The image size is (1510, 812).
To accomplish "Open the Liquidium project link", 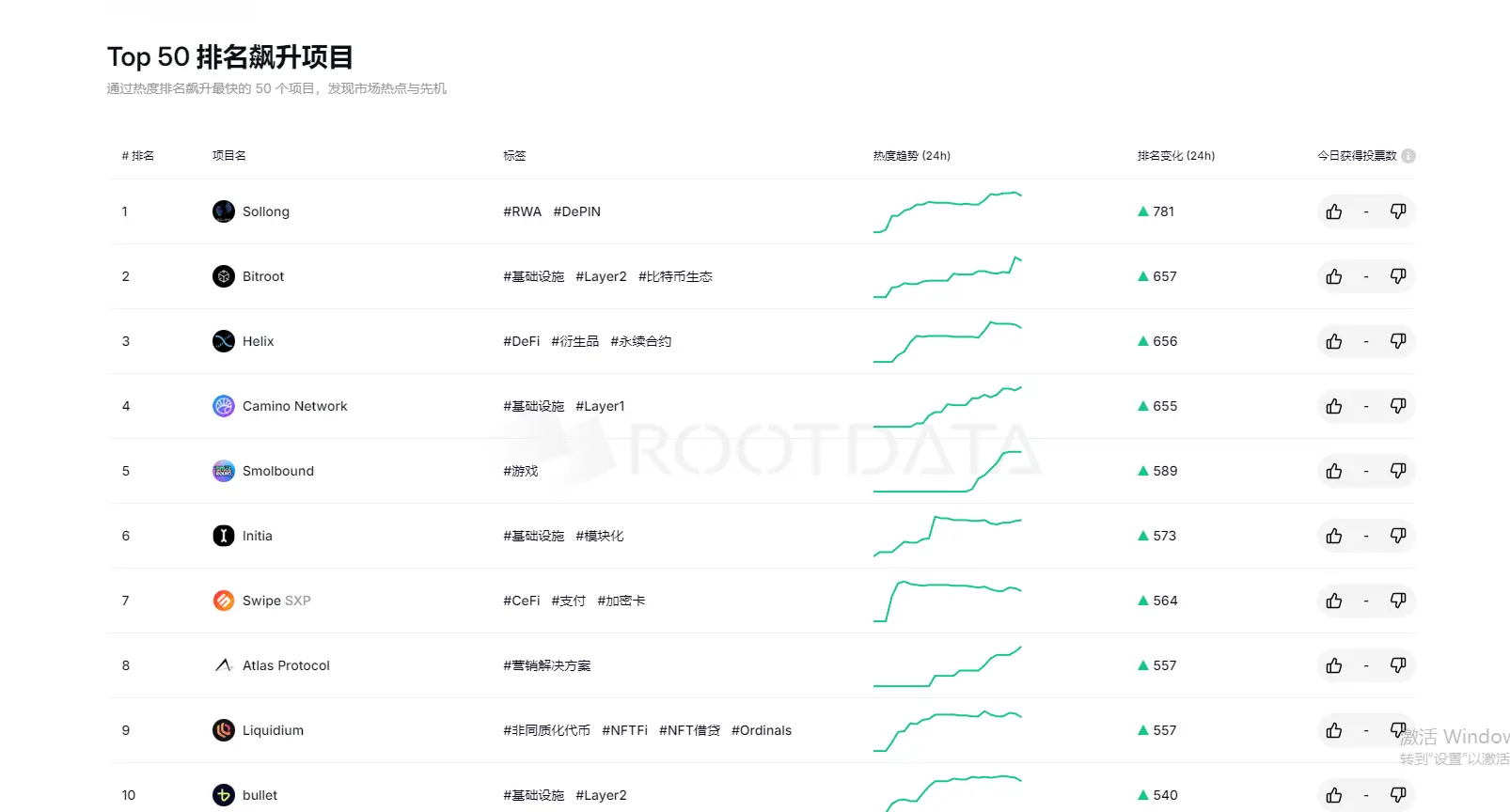I will pos(274,730).
